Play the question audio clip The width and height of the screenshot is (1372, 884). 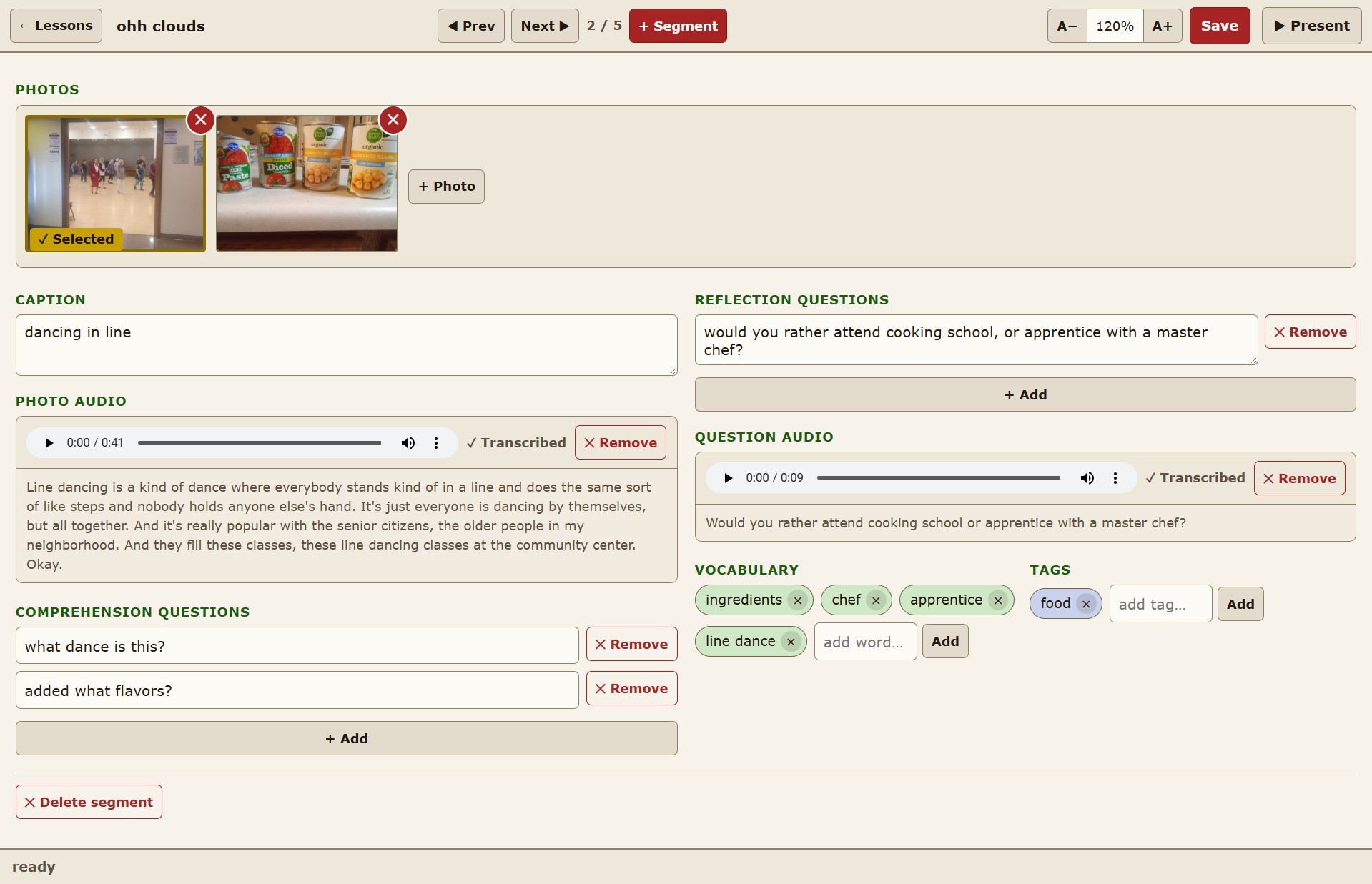click(728, 478)
